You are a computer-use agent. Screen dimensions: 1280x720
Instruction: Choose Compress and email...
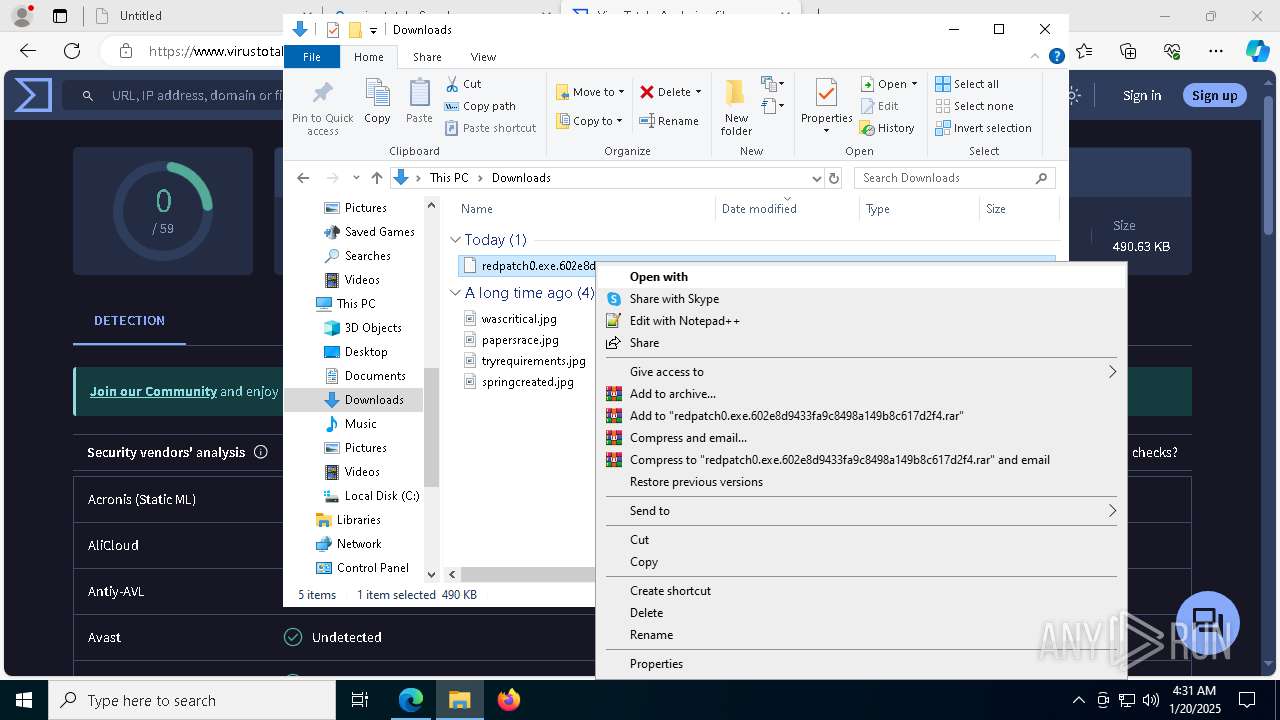[x=860, y=438]
